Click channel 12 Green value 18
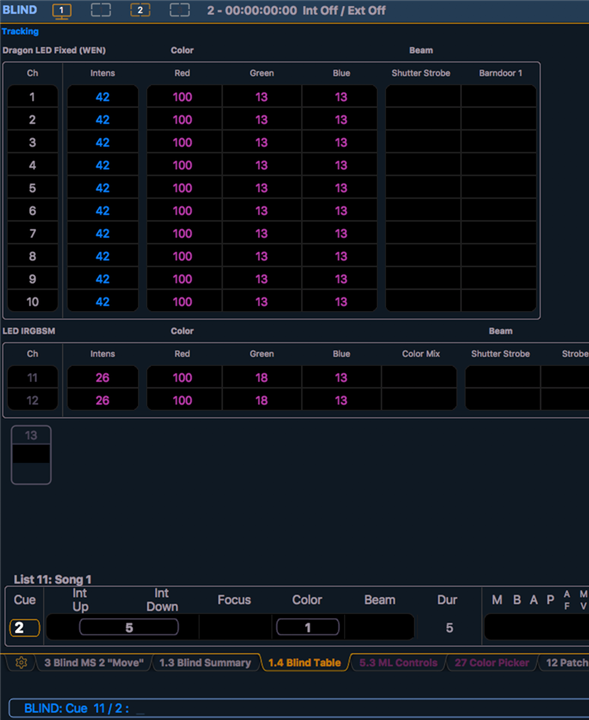Image resolution: width=589 pixels, height=720 pixels. point(262,400)
